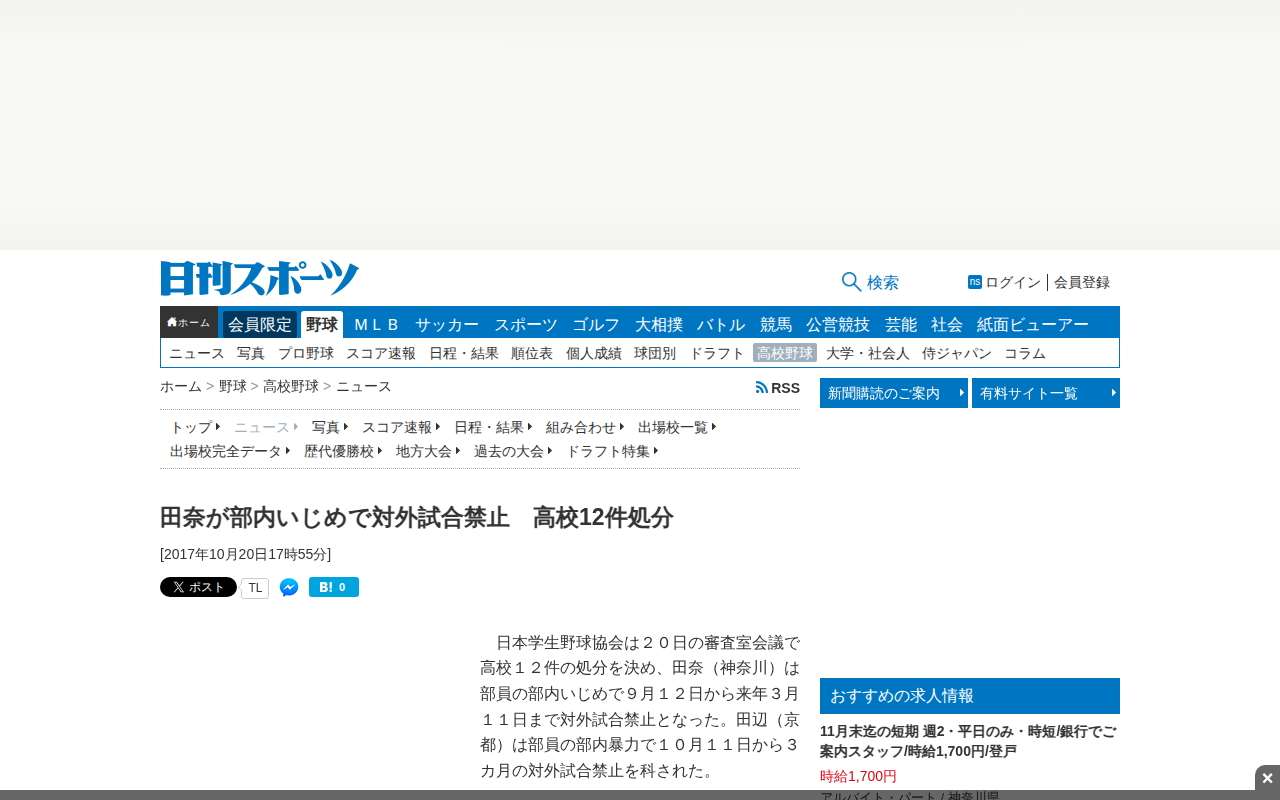1280x800 pixels.
Task: Click 写真 in the baseball sub-navigation bar
Action: point(251,353)
